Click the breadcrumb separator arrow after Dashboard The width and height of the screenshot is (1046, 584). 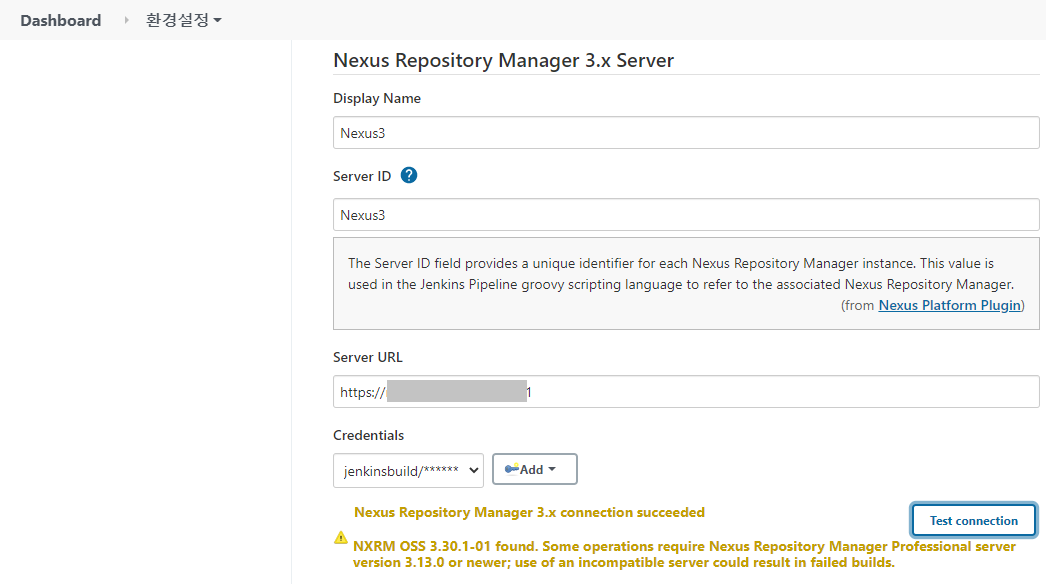click(x=125, y=20)
